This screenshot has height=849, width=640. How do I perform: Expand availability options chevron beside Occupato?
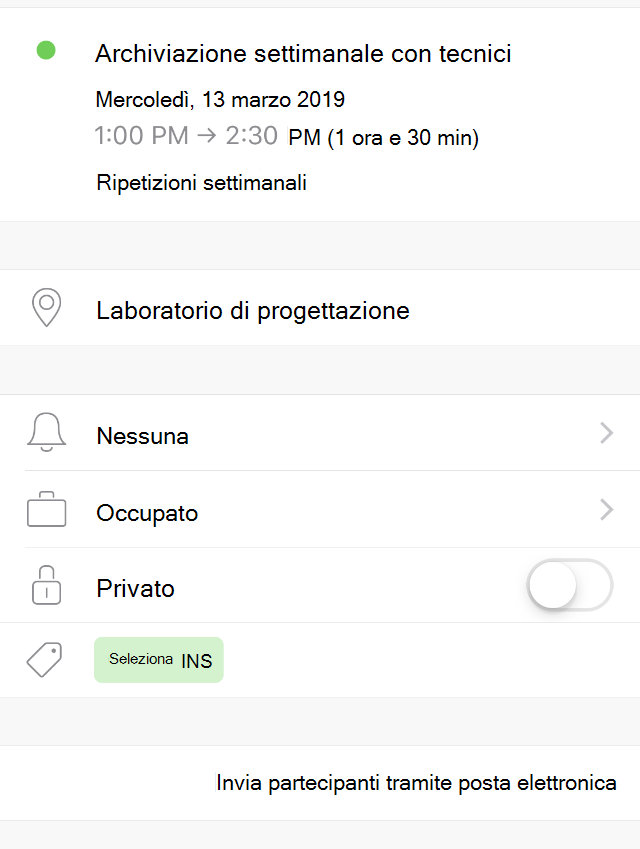click(606, 510)
